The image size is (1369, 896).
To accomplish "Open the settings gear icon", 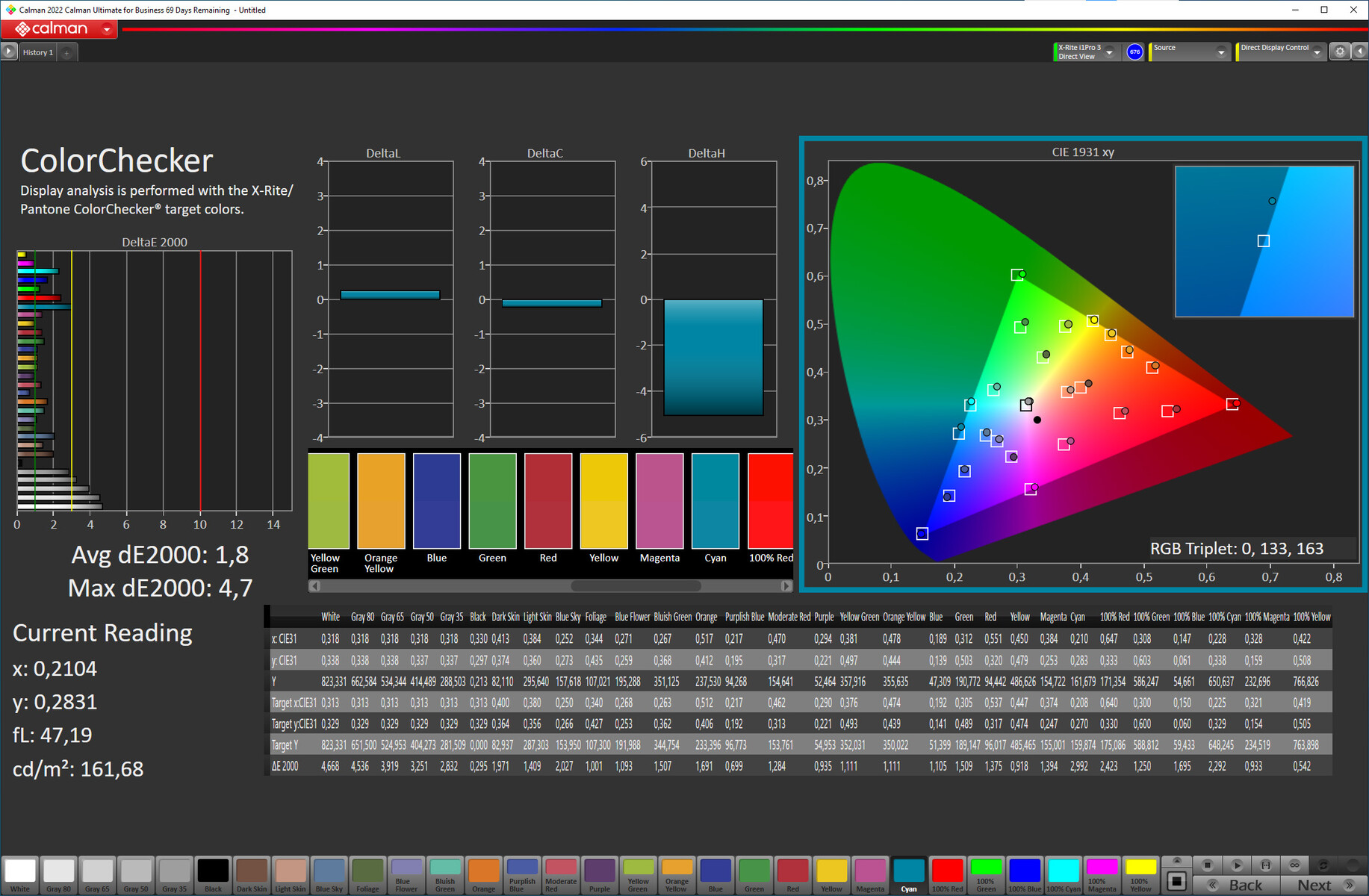I will click(1340, 52).
